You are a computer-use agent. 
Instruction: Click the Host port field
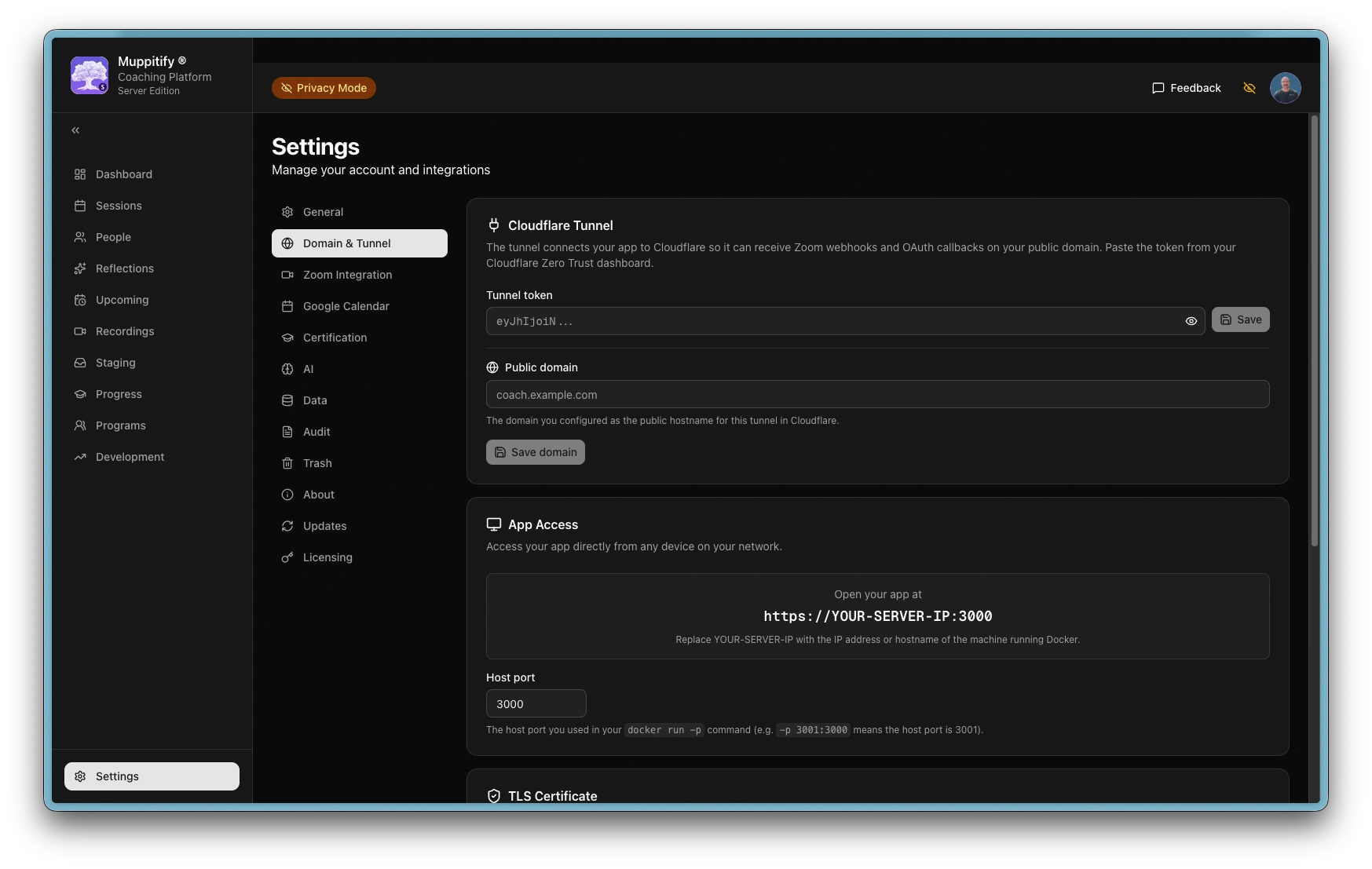[x=536, y=704]
